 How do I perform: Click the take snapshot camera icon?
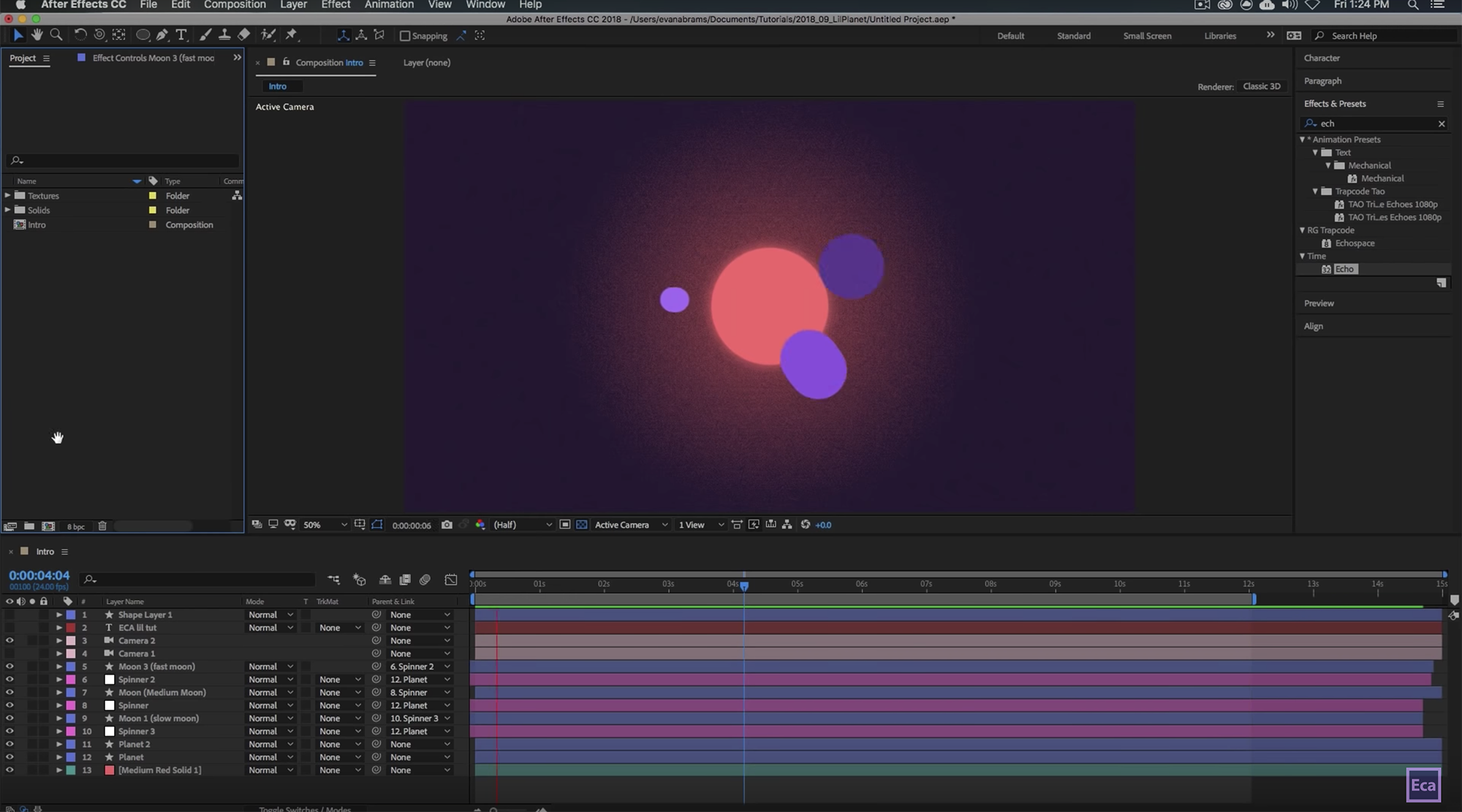click(447, 525)
